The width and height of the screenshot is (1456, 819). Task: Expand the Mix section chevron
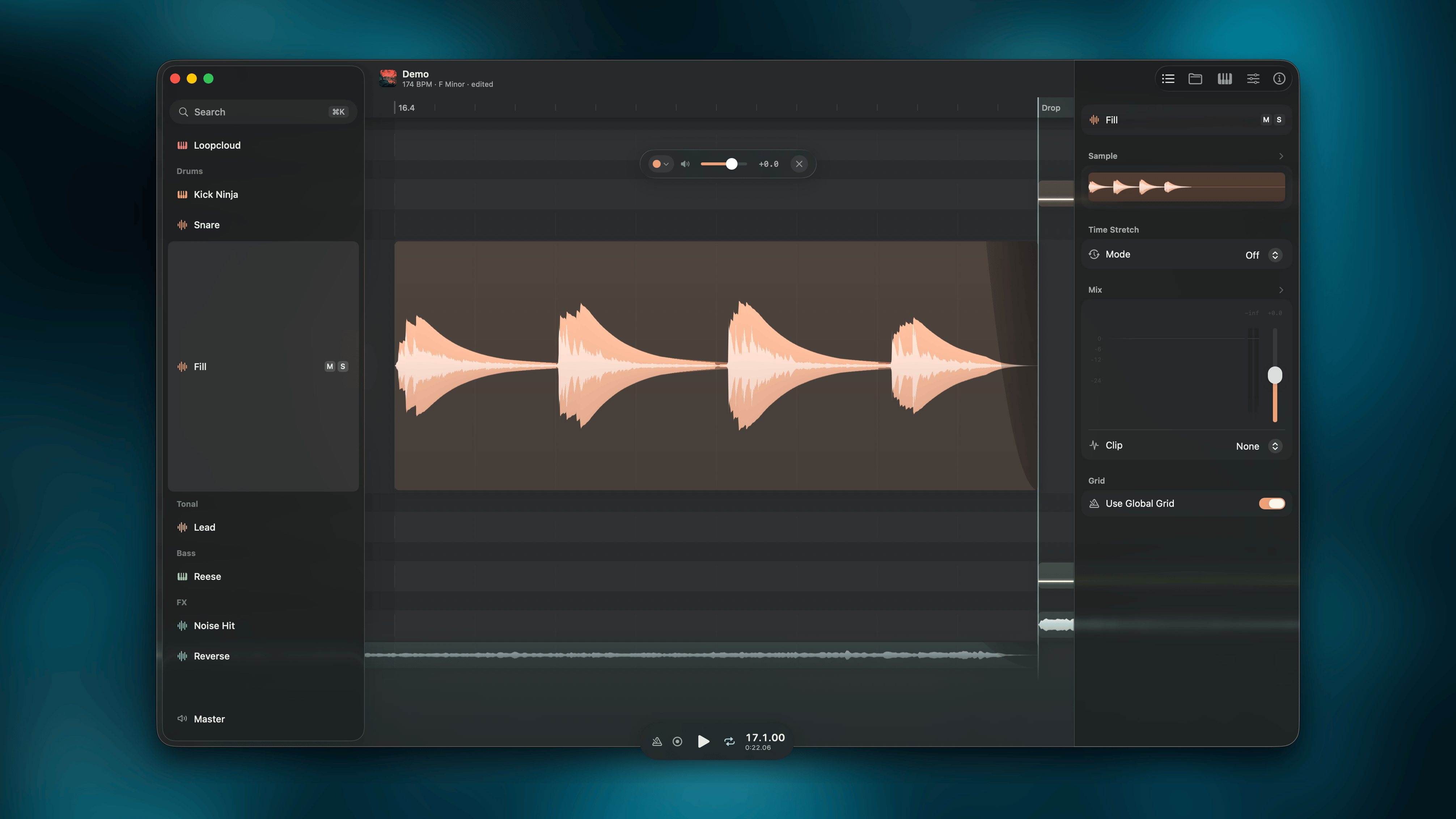click(x=1281, y=290)
